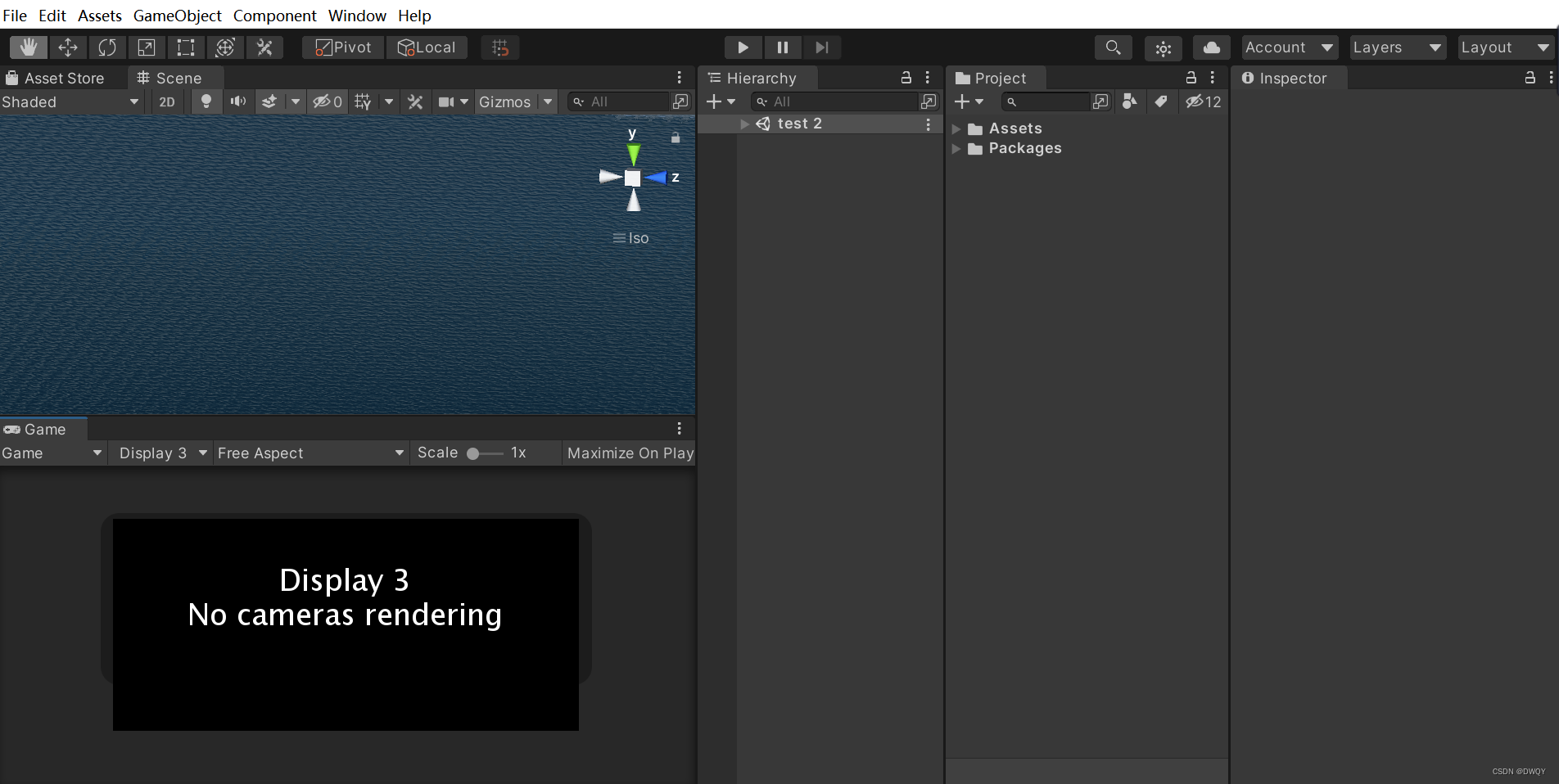
Task: Open the Component menu
Action: point(275,16)
